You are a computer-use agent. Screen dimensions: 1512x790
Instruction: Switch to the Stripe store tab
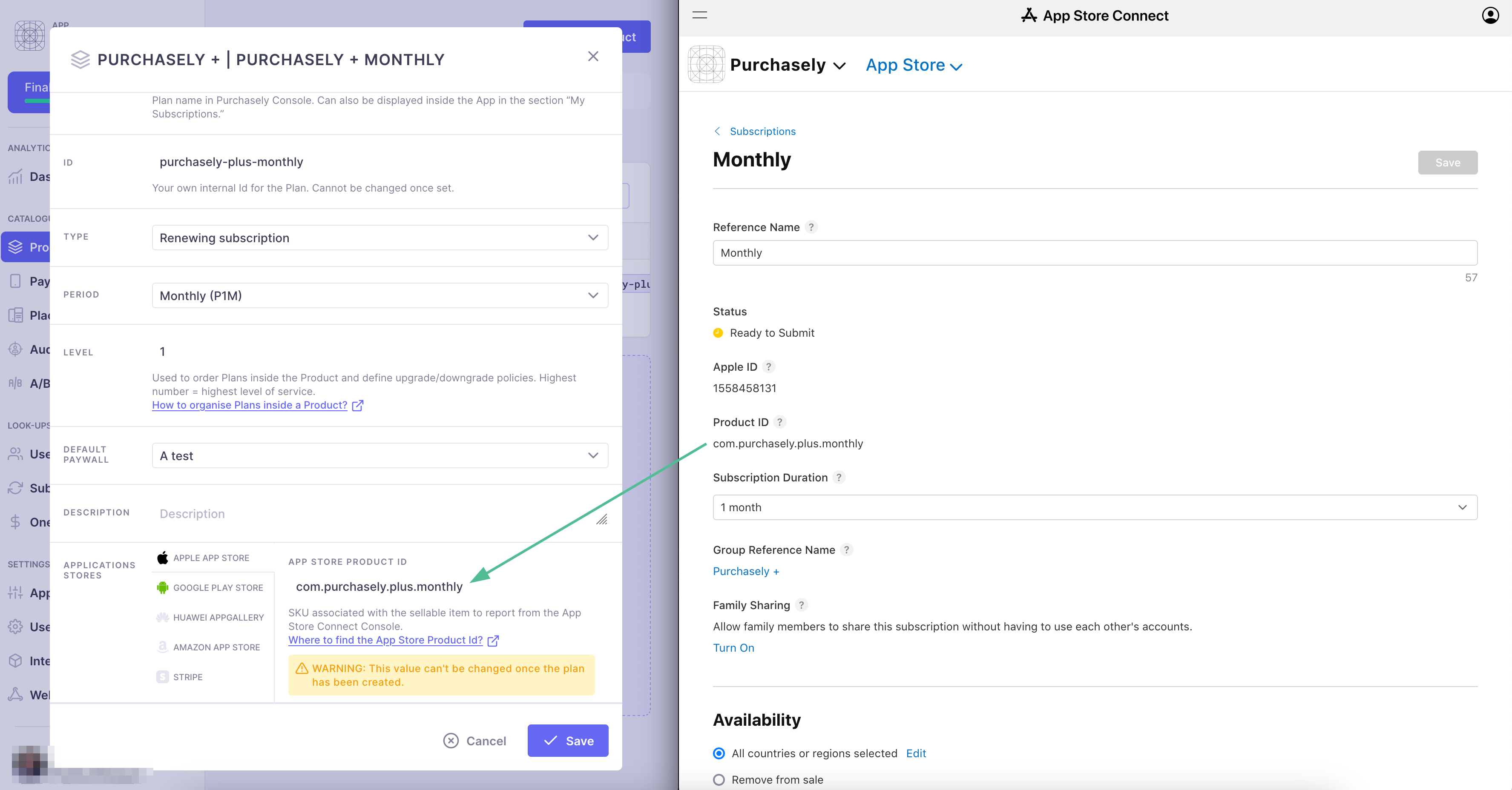[x=187, y=677]
